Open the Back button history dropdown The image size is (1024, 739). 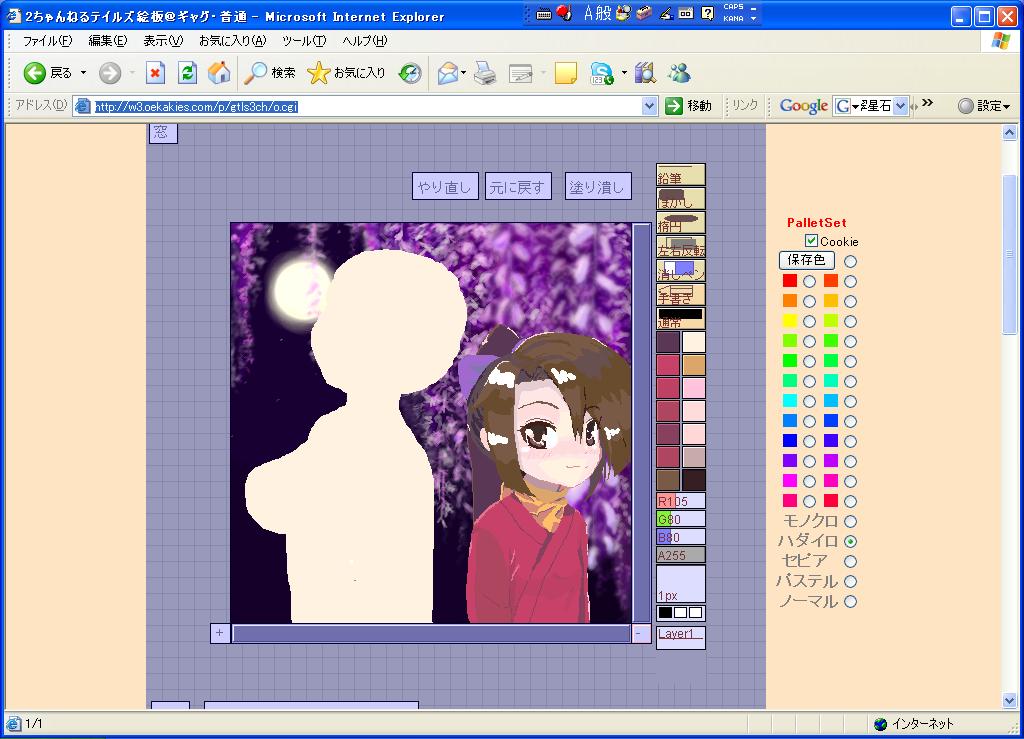[x=84, y=72]
